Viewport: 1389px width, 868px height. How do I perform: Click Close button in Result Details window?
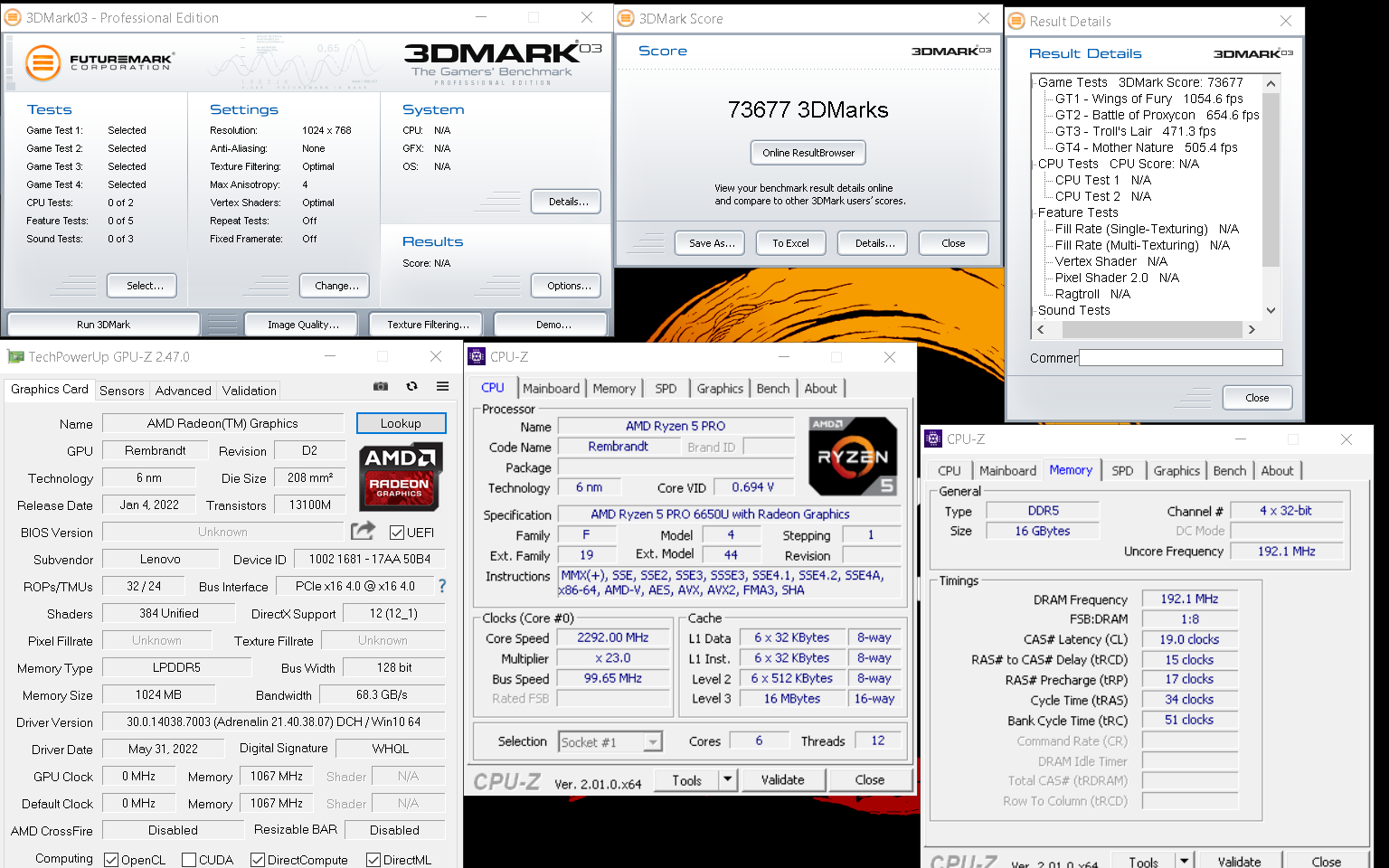pos(1257,398)
